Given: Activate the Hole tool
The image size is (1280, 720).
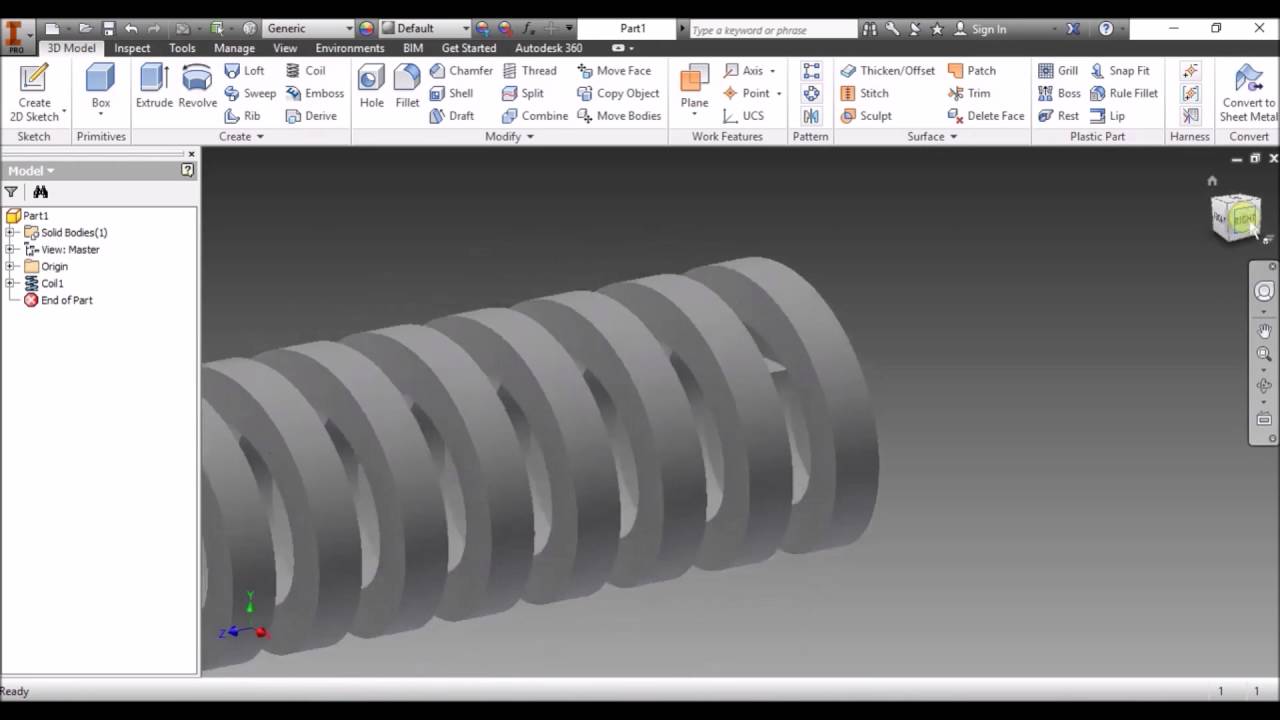Looking at the screenshot, I should tap(371, 86).
